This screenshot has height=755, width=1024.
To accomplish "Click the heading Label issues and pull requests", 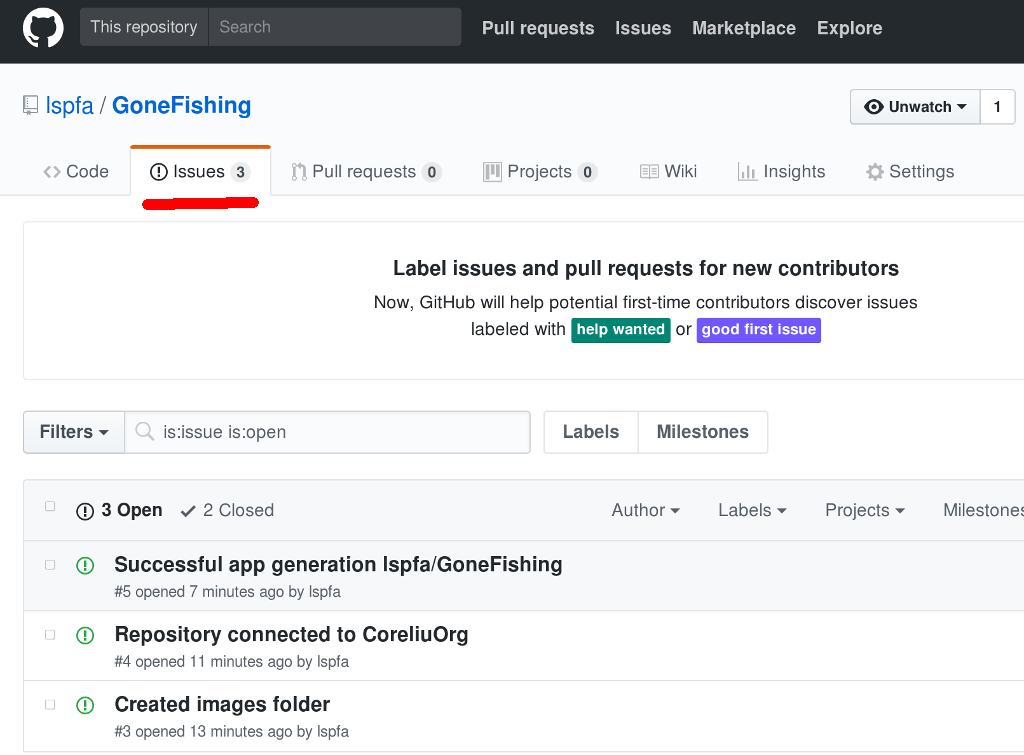I will click(646, 268).
